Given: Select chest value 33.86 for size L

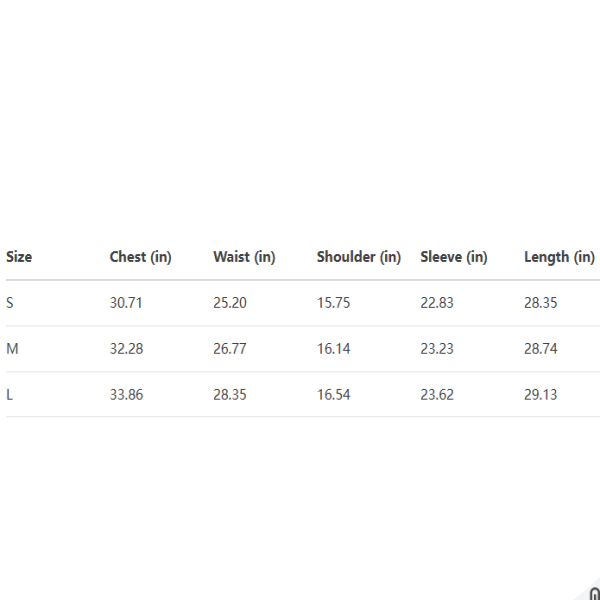Looking at the screenshot, I should (126, 395).
